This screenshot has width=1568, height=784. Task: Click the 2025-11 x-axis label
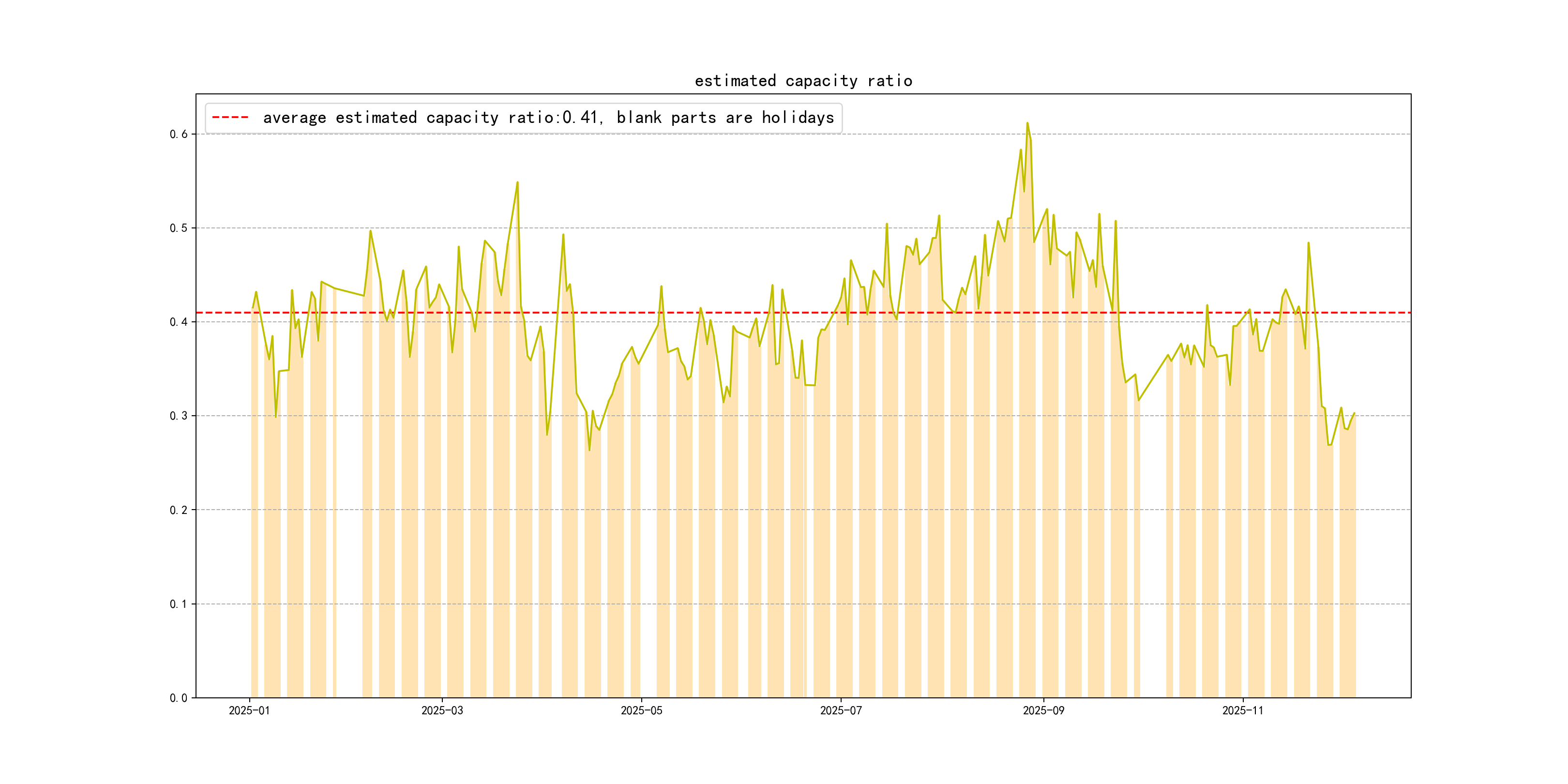pos(1242,710)
